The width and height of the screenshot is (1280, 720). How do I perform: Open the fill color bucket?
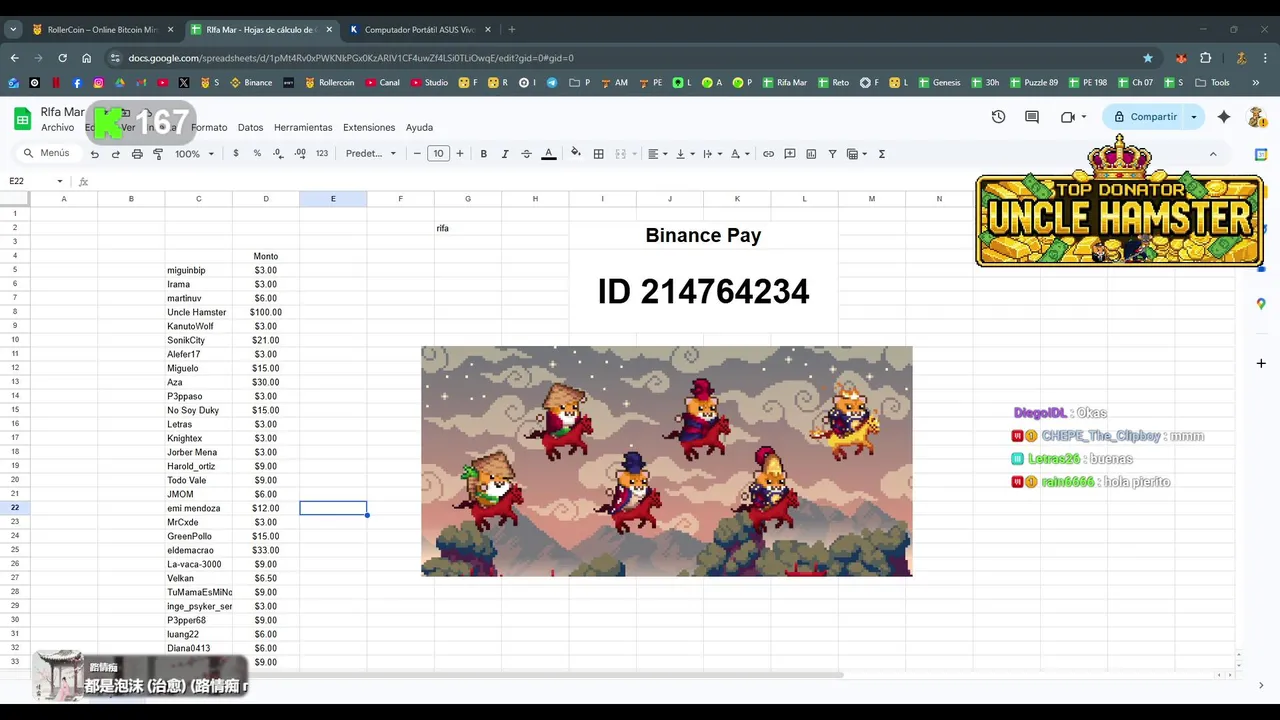coord(575,154)
